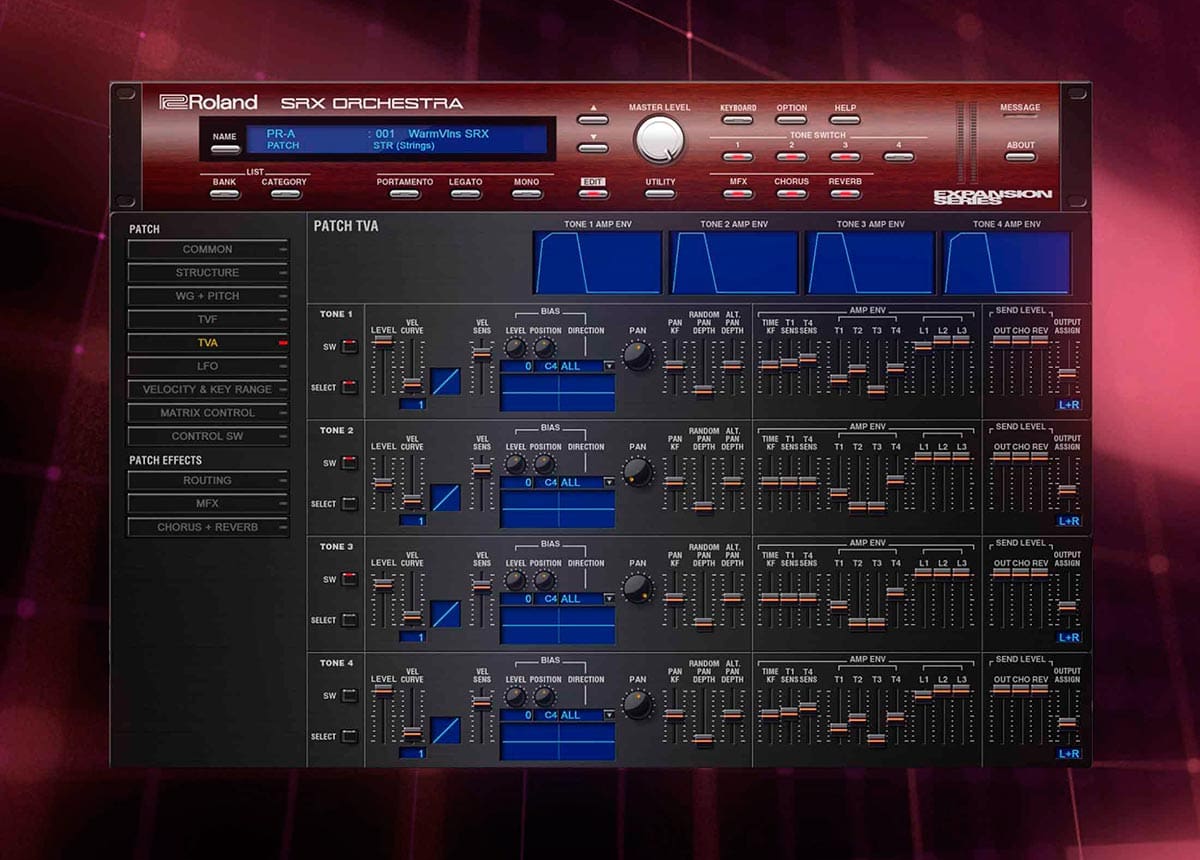Adjust Tone 2 Pan knob
1200x860 pixels.
click(x=638, y=472)
